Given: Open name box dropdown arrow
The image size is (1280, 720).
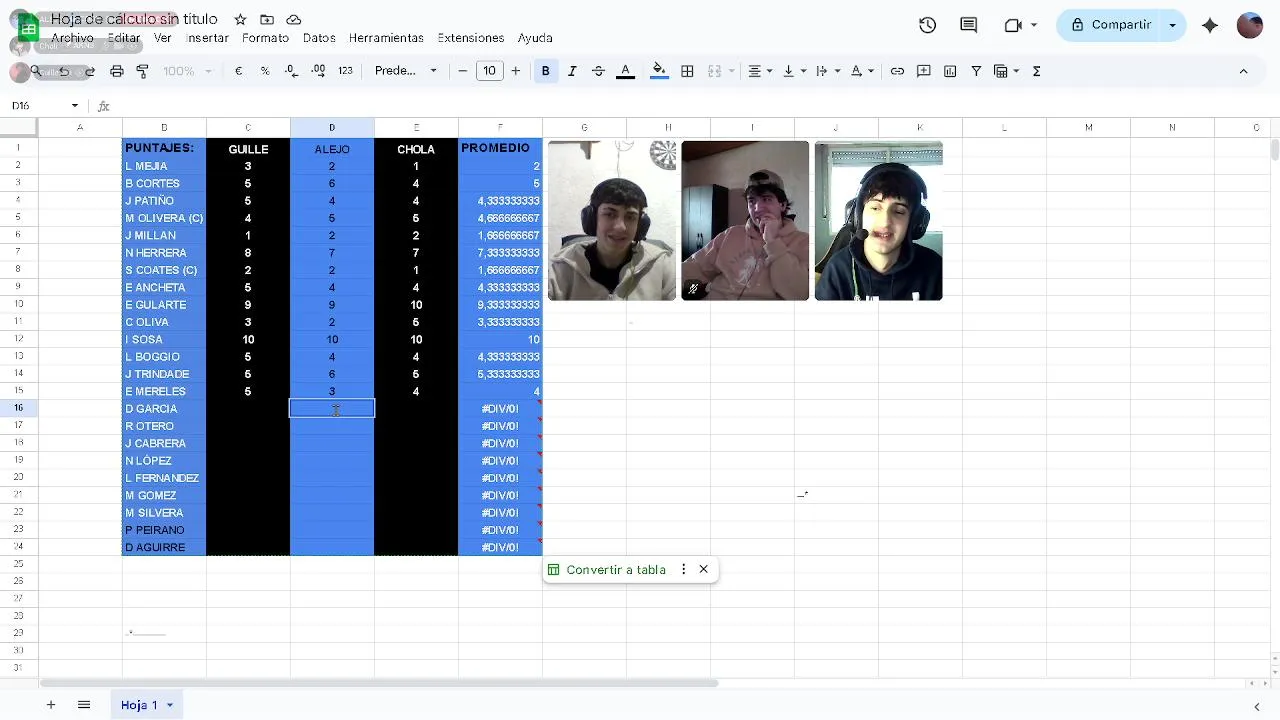Looking at the screenshot, I should (x=74, y=106).
